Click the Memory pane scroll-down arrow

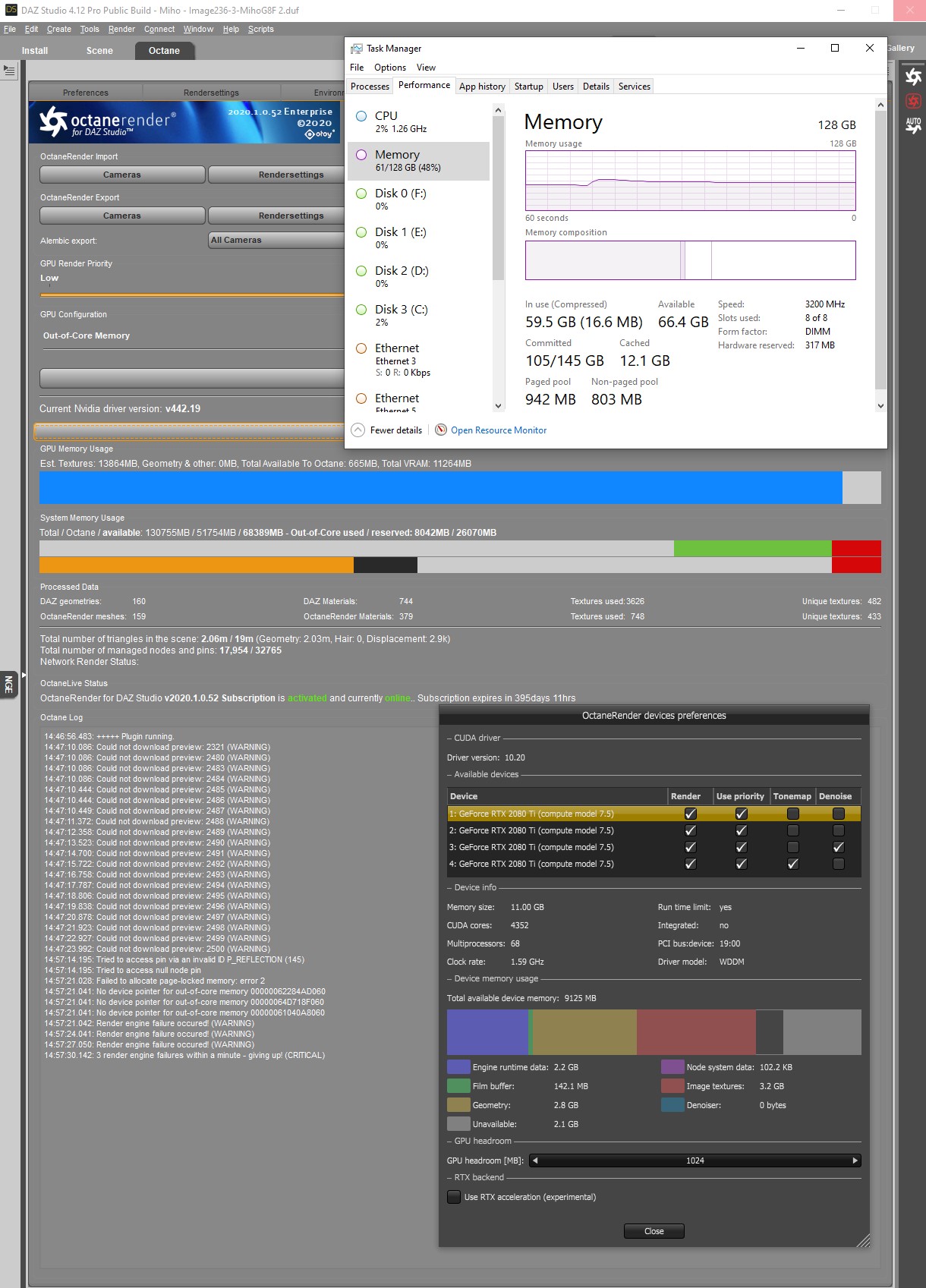click(880, 405)
